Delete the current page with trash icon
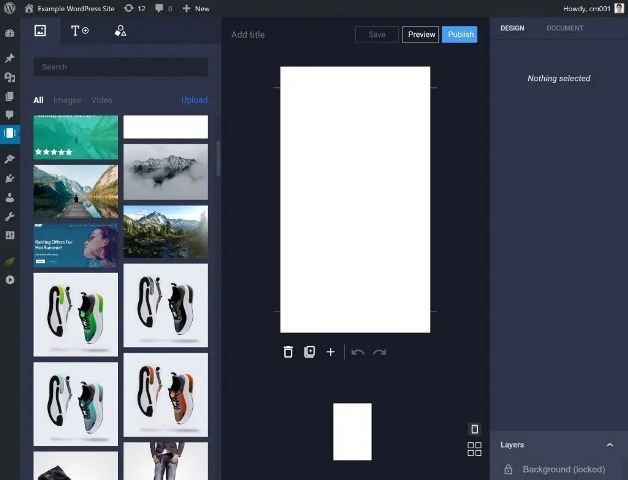 point(288,352)
